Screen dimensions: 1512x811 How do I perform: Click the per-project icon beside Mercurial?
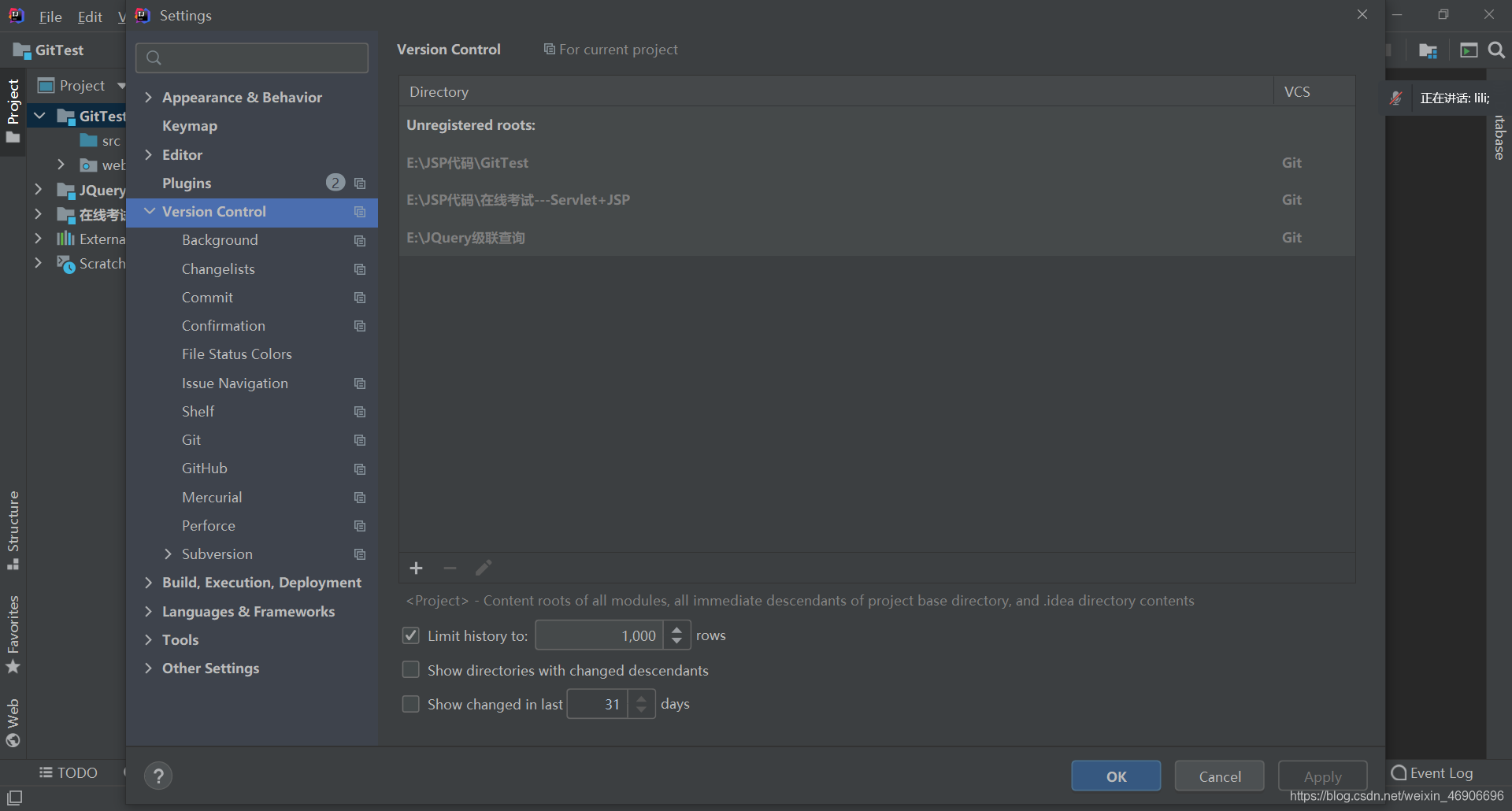[360, 498]
